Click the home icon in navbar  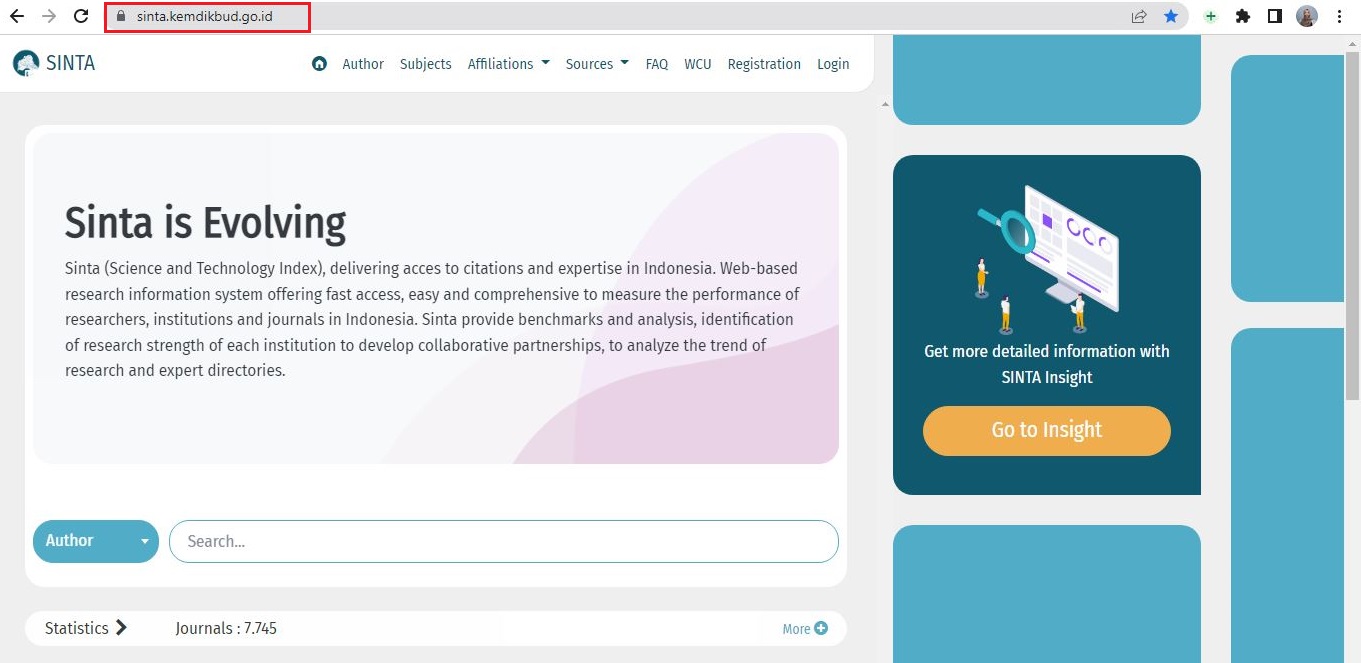pyautogui.click(x=319, y=64)
